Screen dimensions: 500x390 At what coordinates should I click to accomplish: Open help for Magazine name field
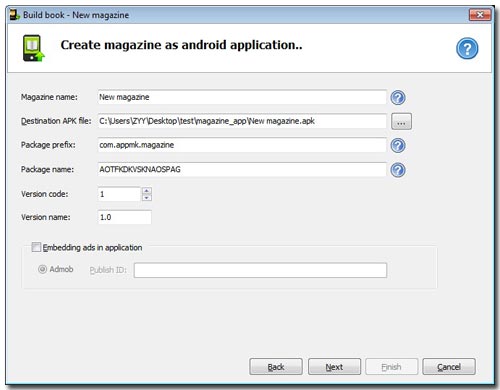[398, 98]
